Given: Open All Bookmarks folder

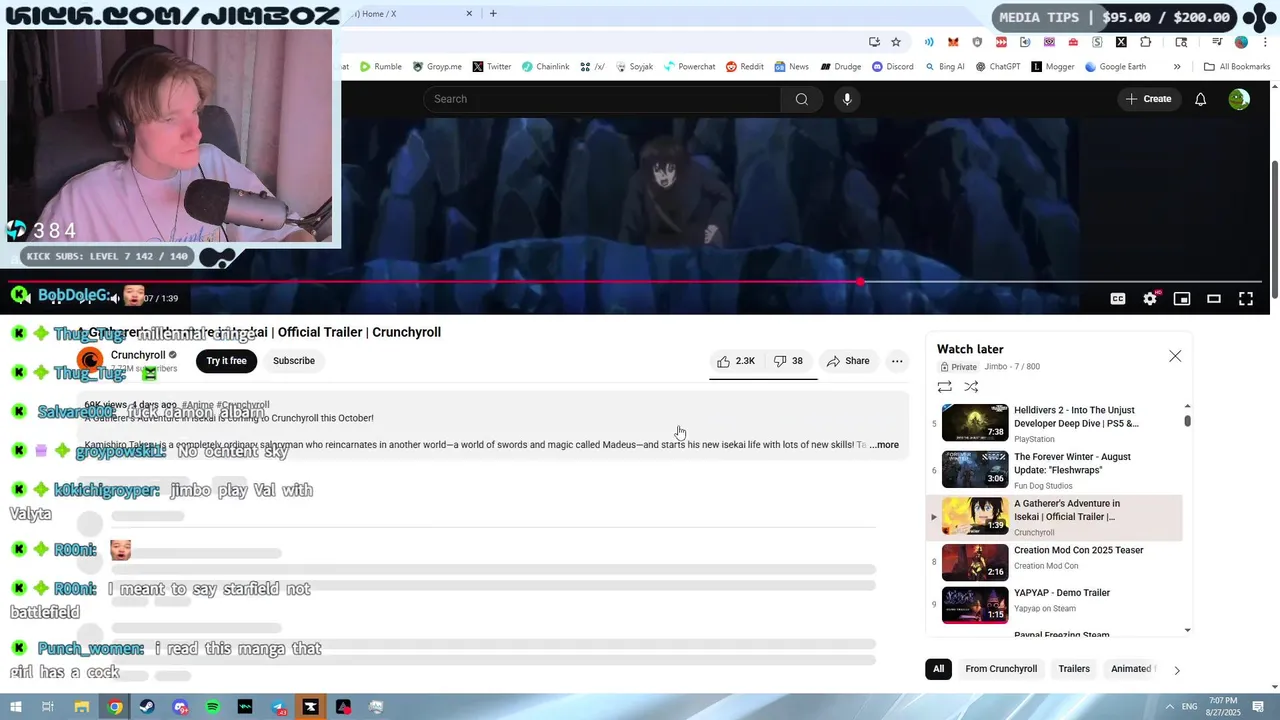Looking at the screenshot, I should pos(1237,67).
